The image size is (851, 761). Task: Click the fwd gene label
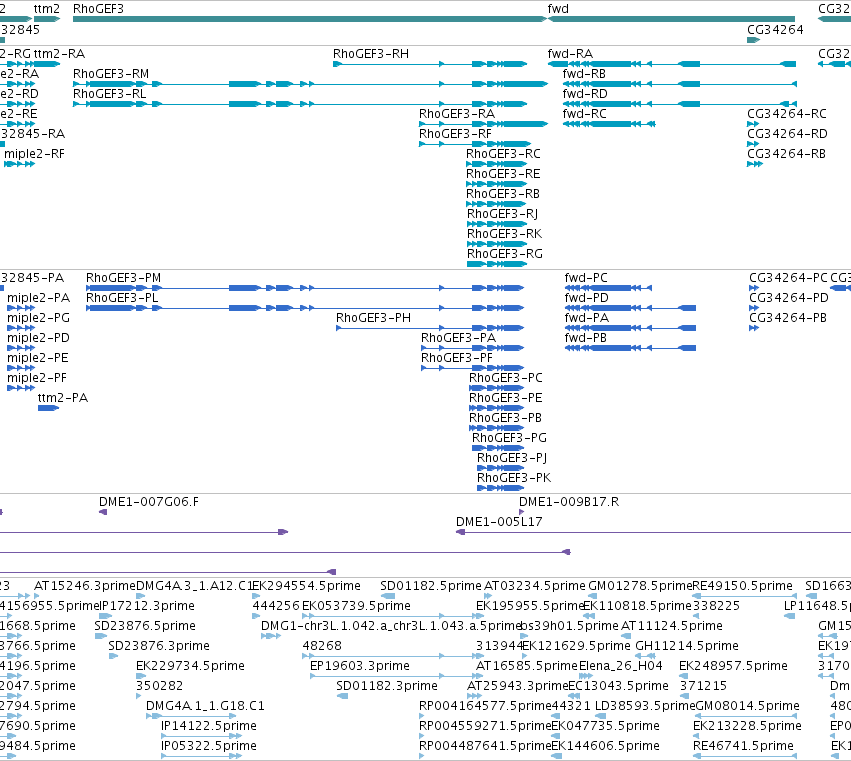tap(558, 9)
